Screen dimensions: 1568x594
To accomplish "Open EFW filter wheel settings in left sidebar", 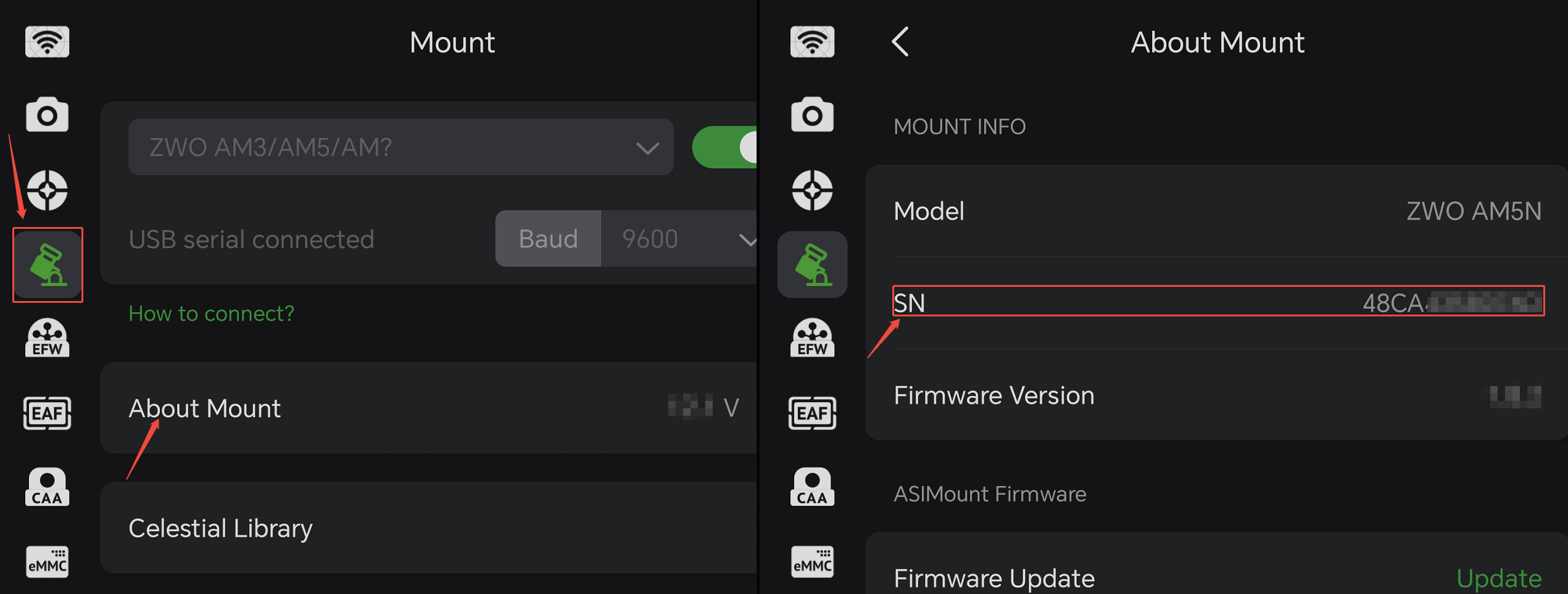I will click(47, 337).
